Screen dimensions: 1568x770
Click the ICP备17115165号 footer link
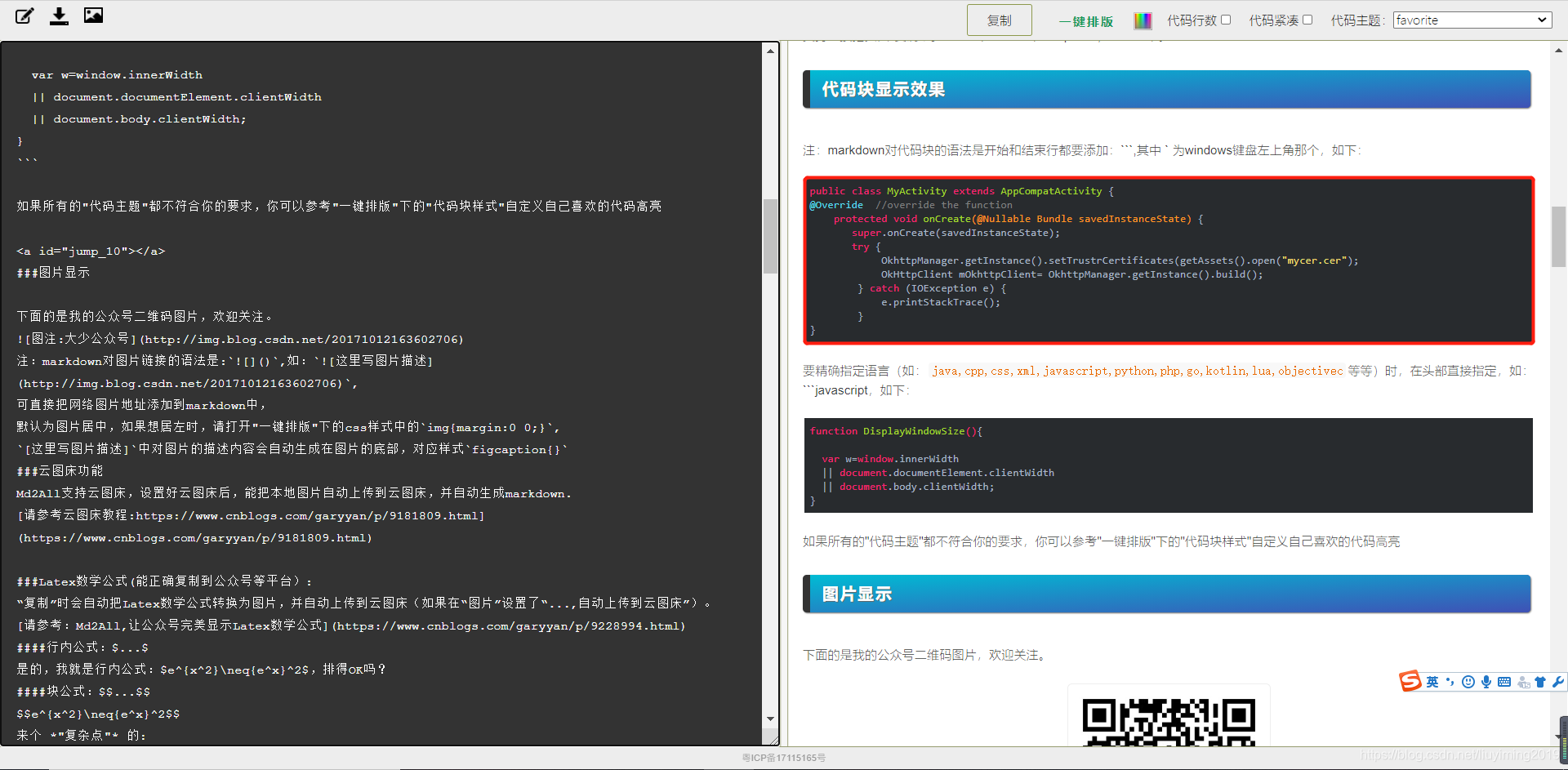pos(783,758)
